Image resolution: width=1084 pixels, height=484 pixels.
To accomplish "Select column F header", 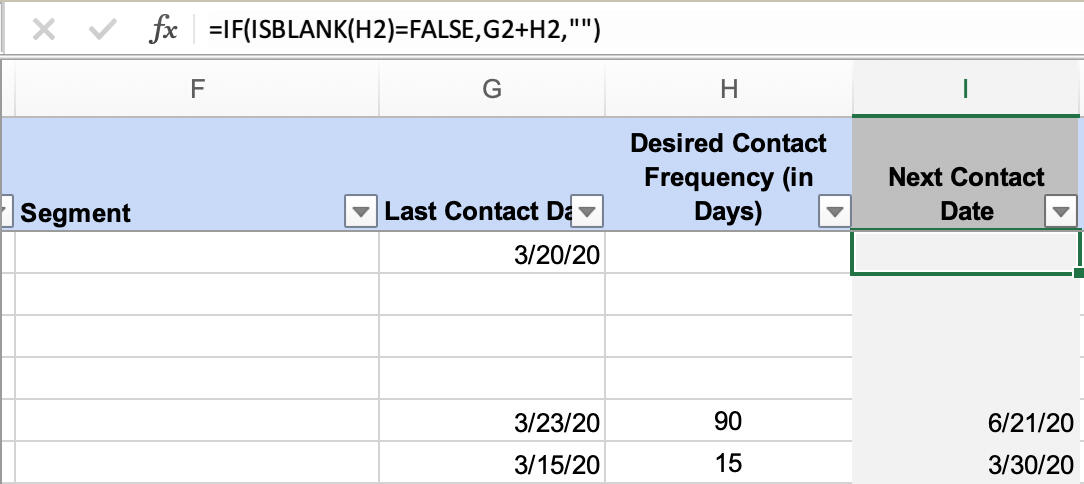I will tap(197, 89).
